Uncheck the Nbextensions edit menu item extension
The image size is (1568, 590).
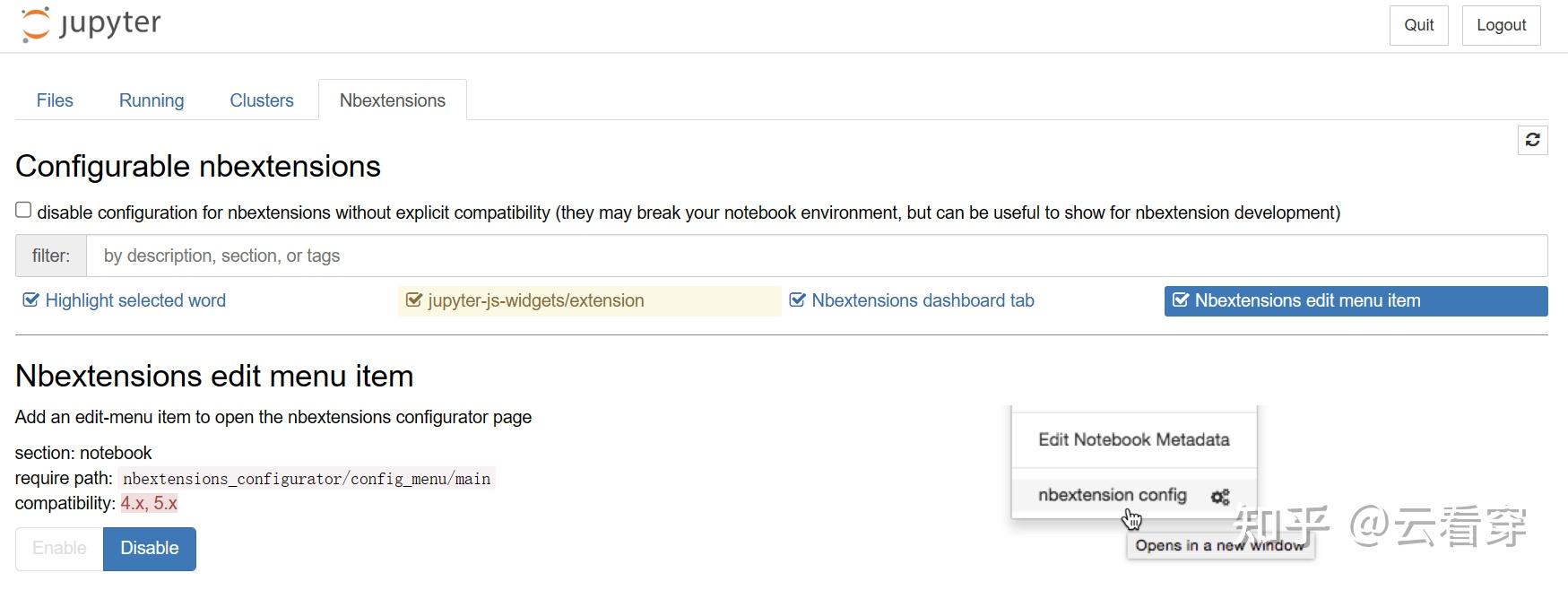(1181, 300)
